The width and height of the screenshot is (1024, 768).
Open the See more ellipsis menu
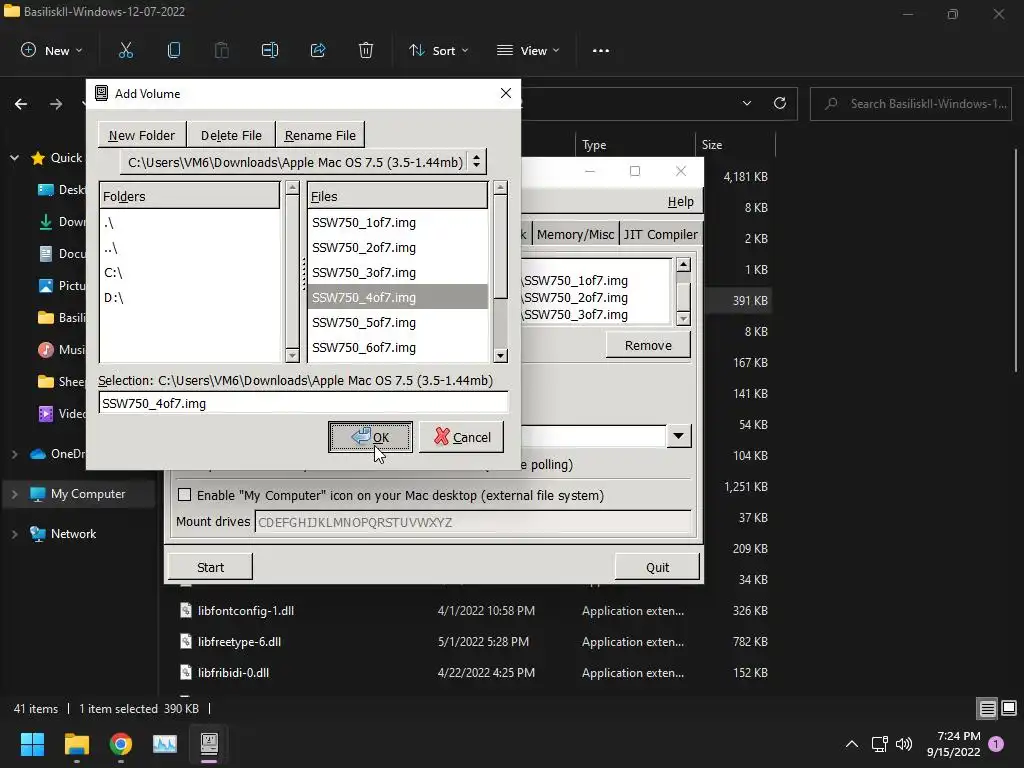(x=601, y=50)
